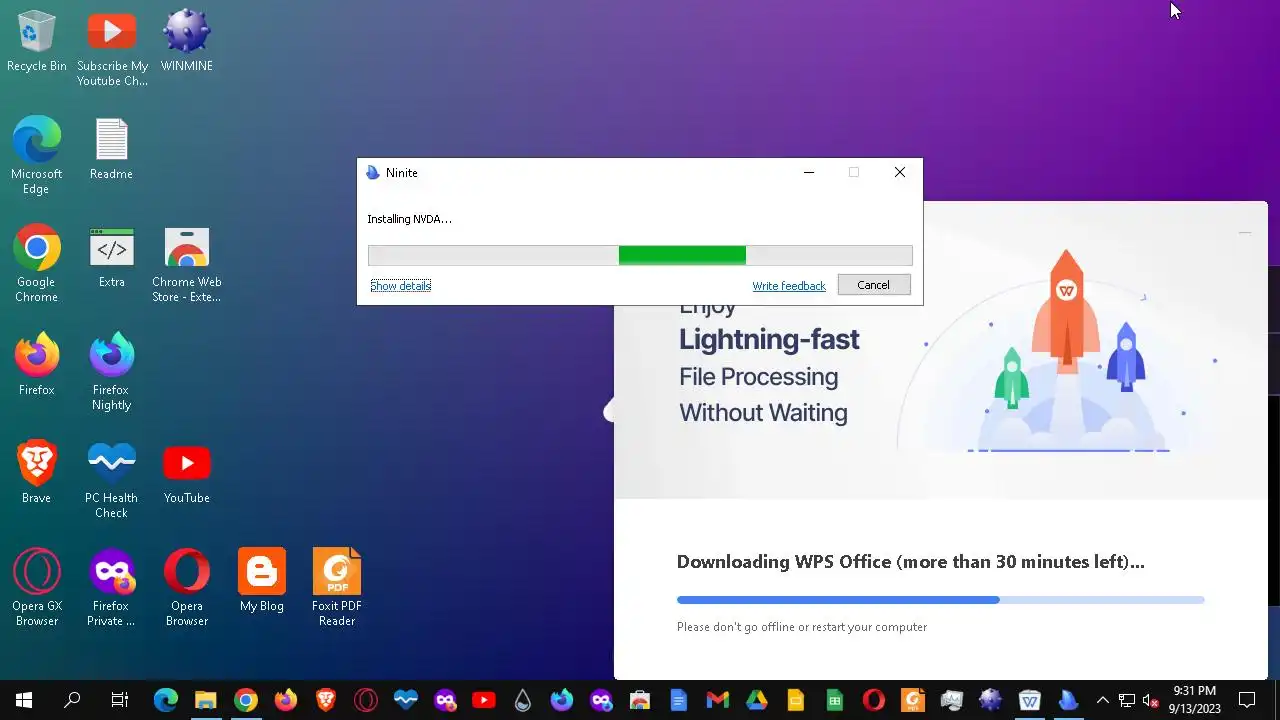Open taskbar Search magnifier
Viewport: 1280px width, 720px height.
[72, 700]
